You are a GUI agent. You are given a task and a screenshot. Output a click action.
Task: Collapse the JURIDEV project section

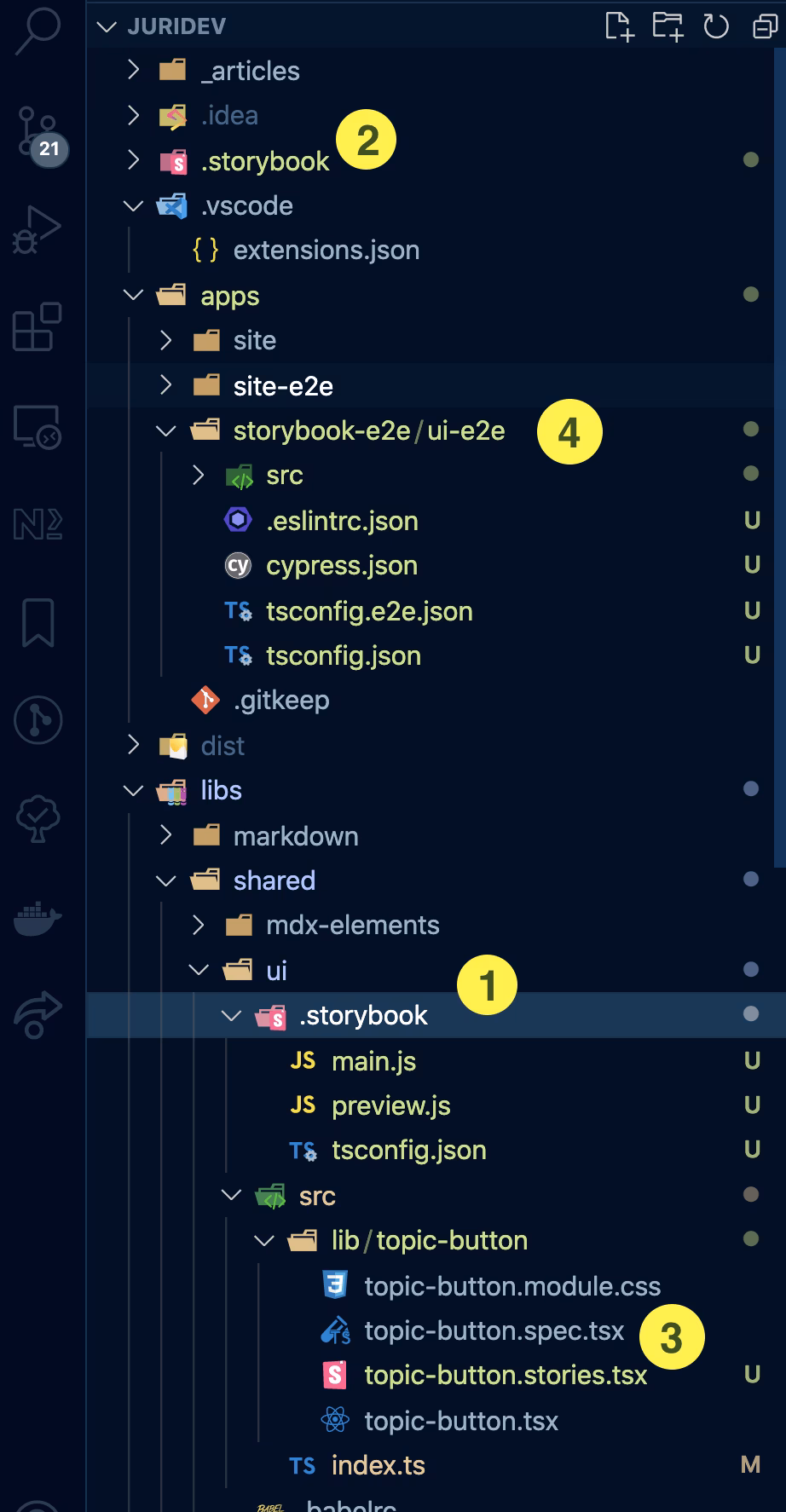[x=107, y=26]
